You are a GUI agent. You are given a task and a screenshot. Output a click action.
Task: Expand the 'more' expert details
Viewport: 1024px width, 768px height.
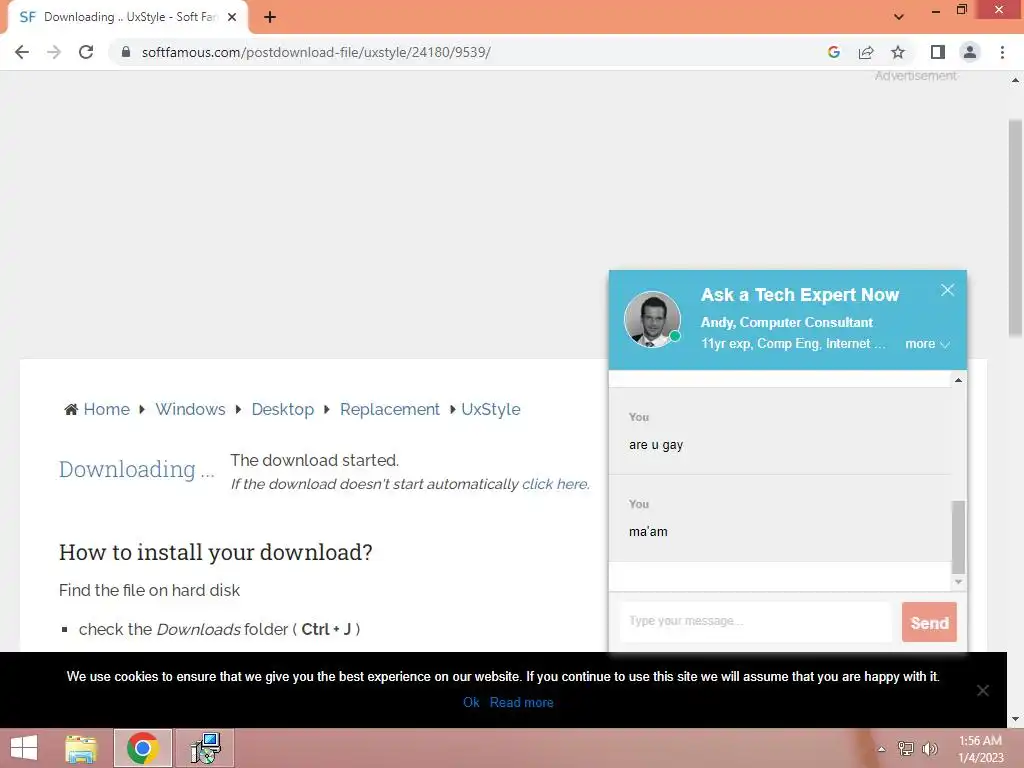point(927,344)
